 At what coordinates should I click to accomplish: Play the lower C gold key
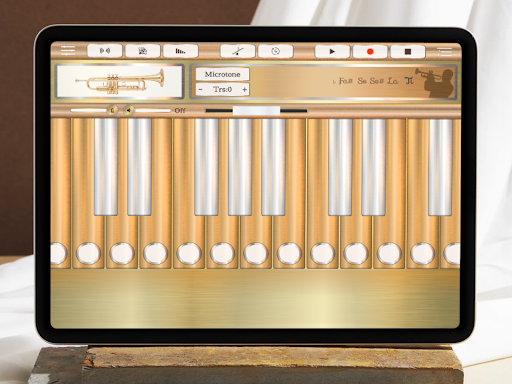click(88, 240)
